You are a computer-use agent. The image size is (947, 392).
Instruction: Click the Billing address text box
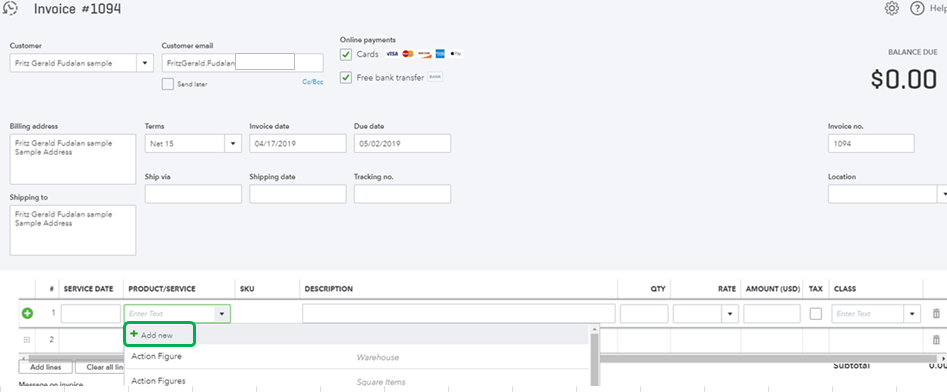point(73,159)
